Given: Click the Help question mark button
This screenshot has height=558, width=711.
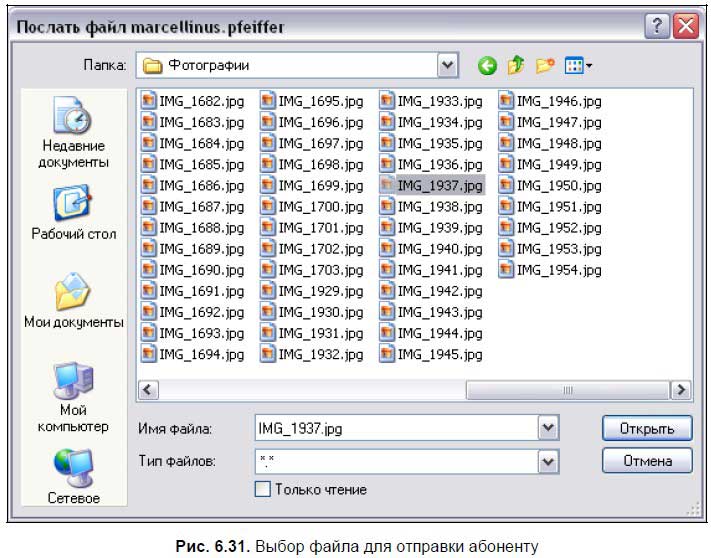Looking at the screenshot, I should pyautogui.click(x=656, y=26).
